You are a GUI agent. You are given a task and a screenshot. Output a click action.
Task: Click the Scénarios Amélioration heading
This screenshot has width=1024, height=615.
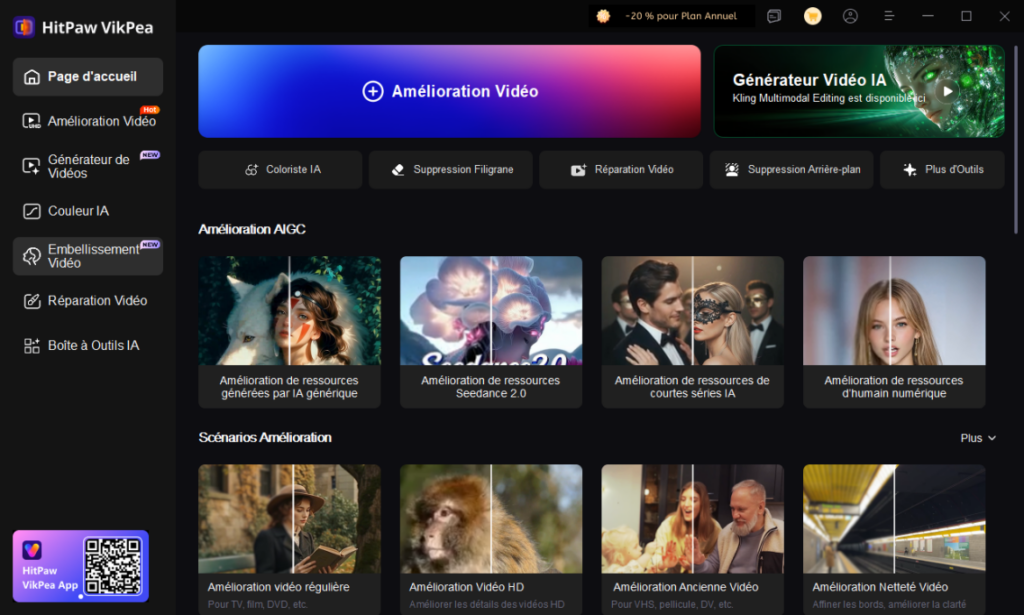pyautogui.click(x=265, y=437)
